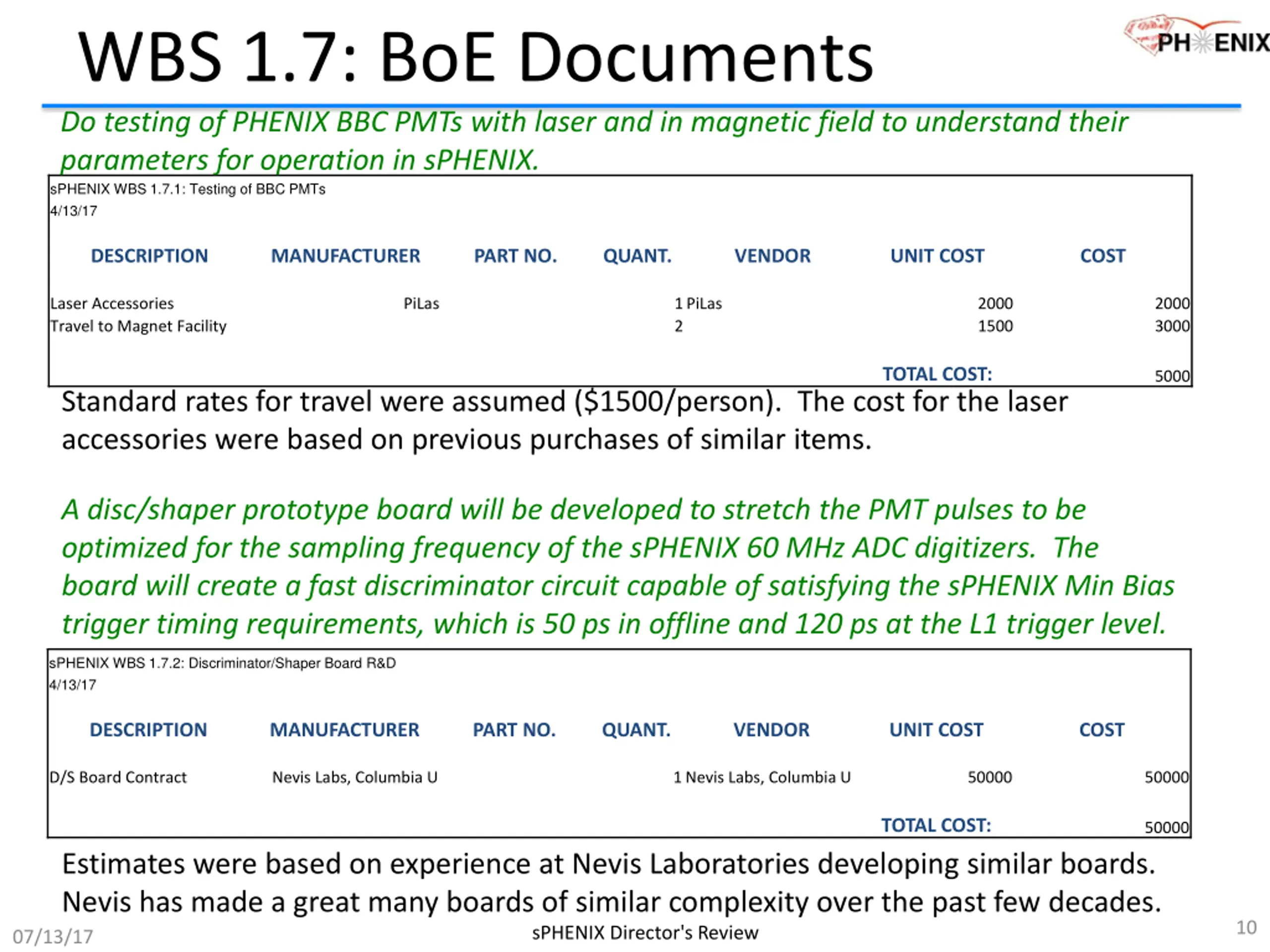
Task: Click the first table's DESCRIPTION column header
Action: tap(149, 256)
